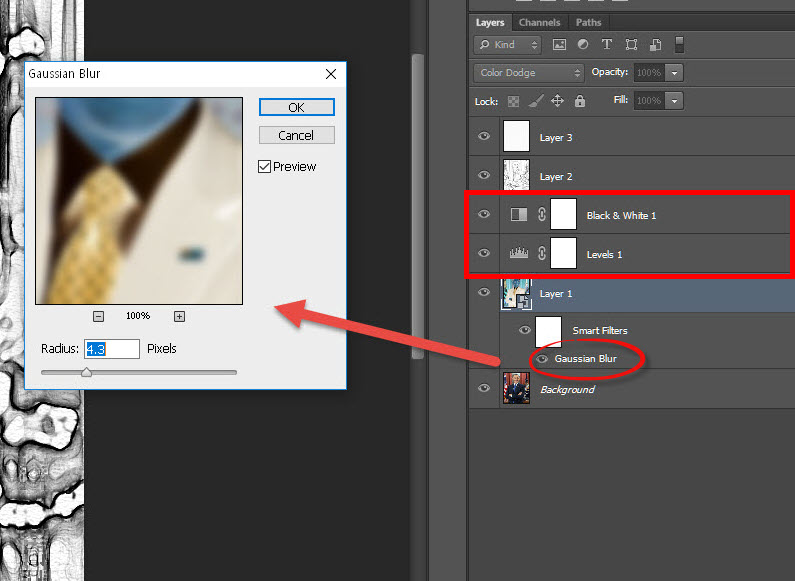Click the Opacity value field

tap(649, 73)
